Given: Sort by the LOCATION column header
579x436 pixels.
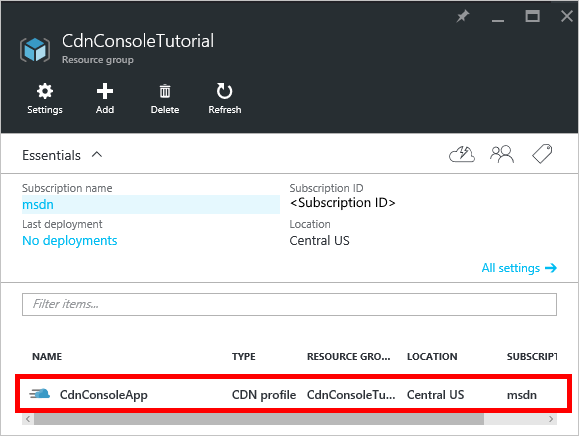Looking at the screenshot, I should coord(432,357).
